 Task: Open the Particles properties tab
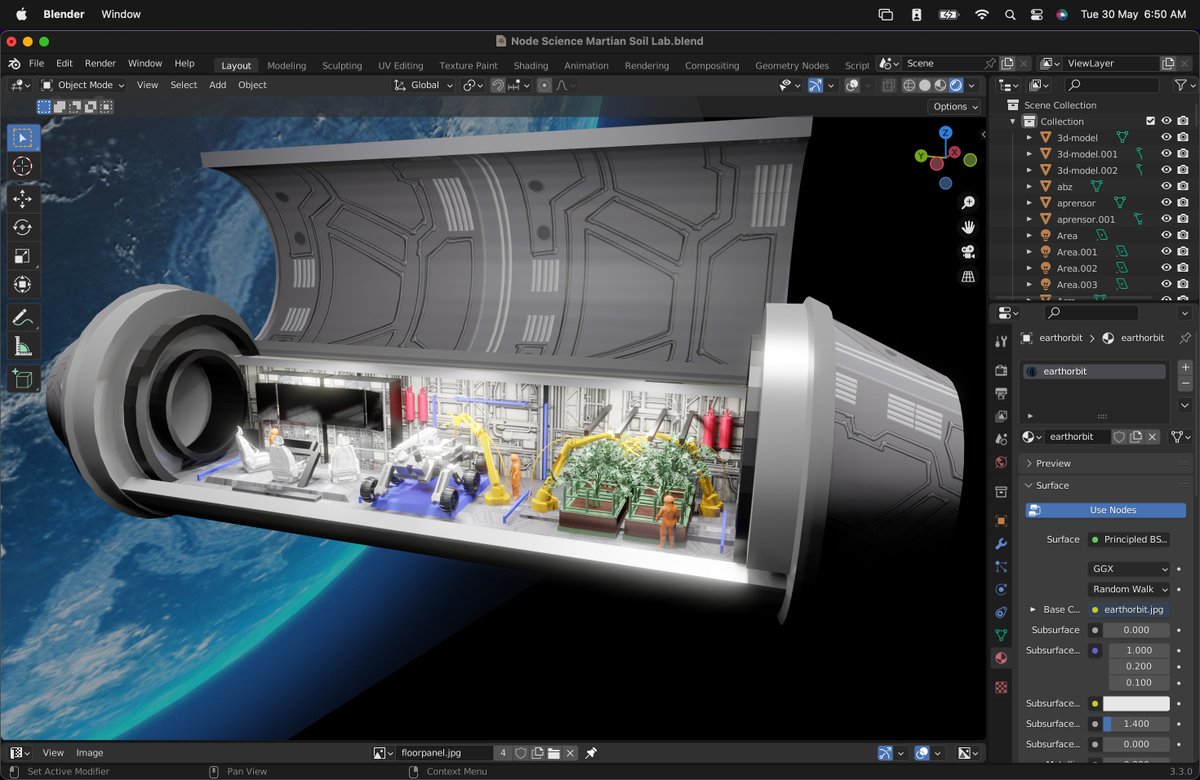(x=1001, y=567)
